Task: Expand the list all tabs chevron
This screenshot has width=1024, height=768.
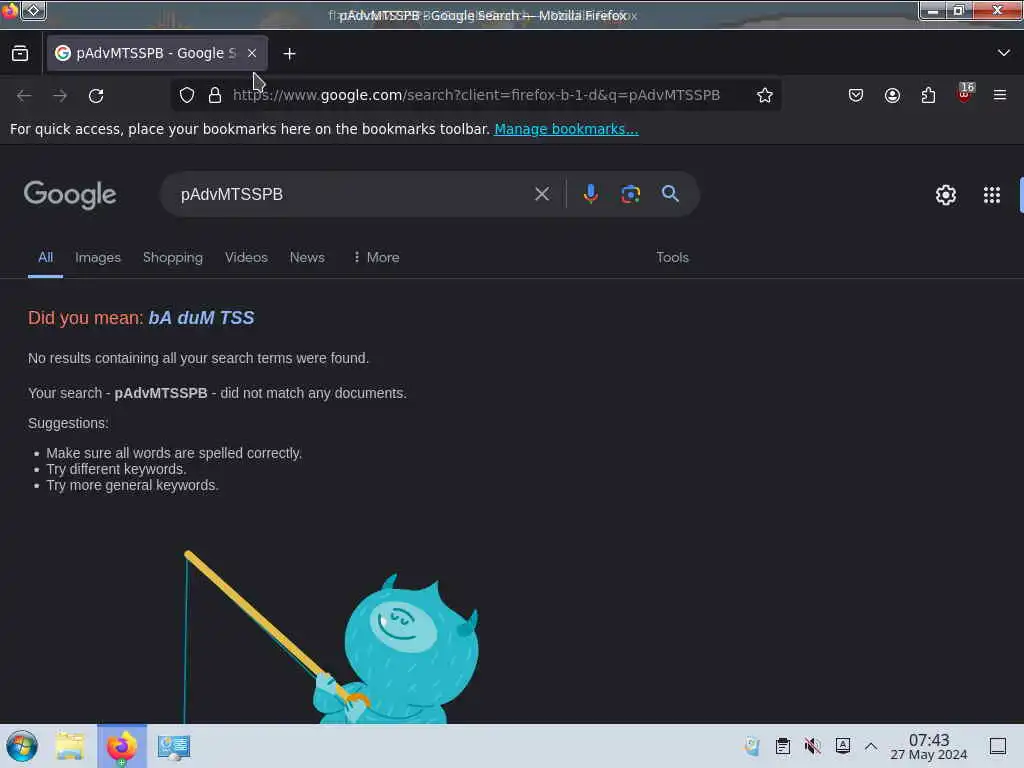Action: (x=1004, y=53)
